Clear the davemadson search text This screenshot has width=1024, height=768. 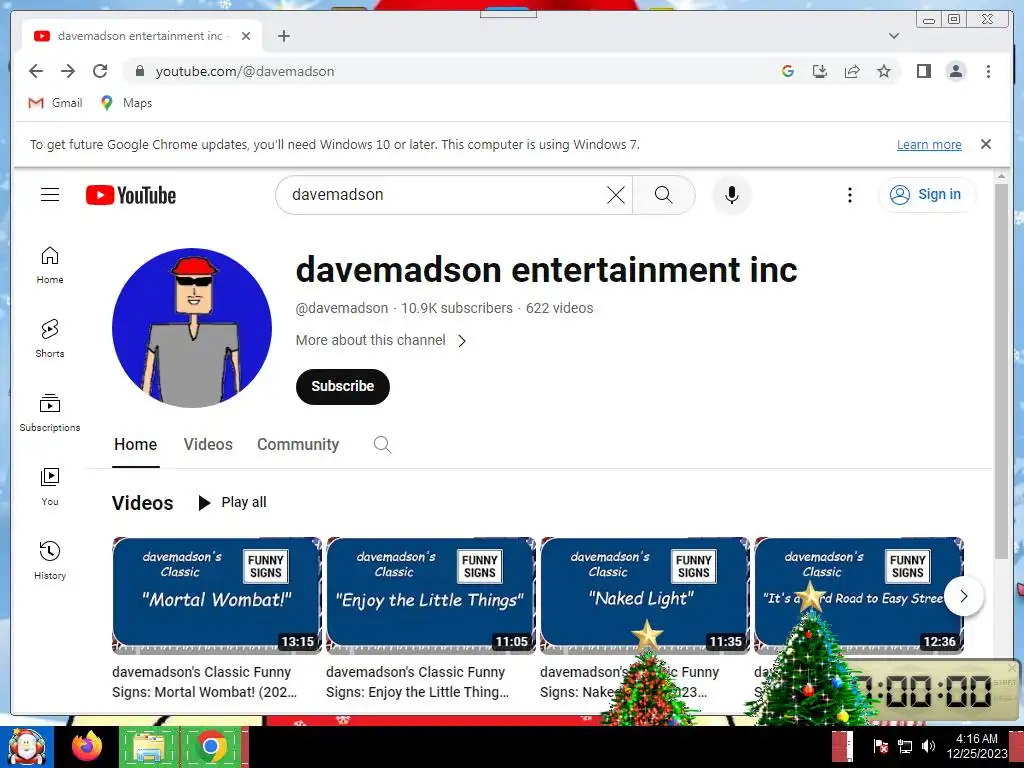615,195
